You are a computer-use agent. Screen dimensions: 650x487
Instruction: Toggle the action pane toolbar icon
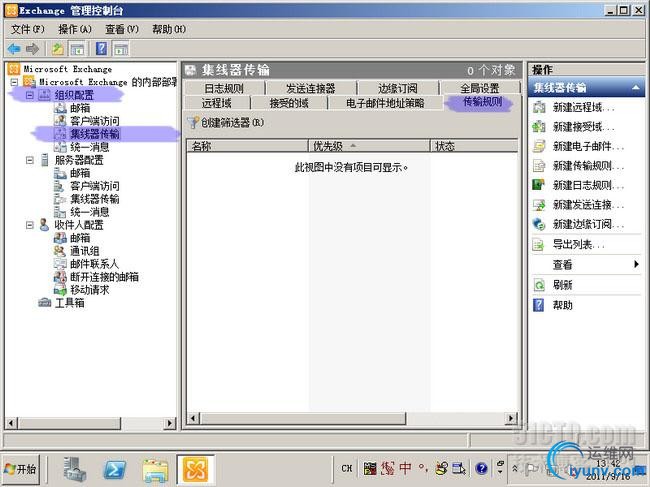click(x=121, y=49)
